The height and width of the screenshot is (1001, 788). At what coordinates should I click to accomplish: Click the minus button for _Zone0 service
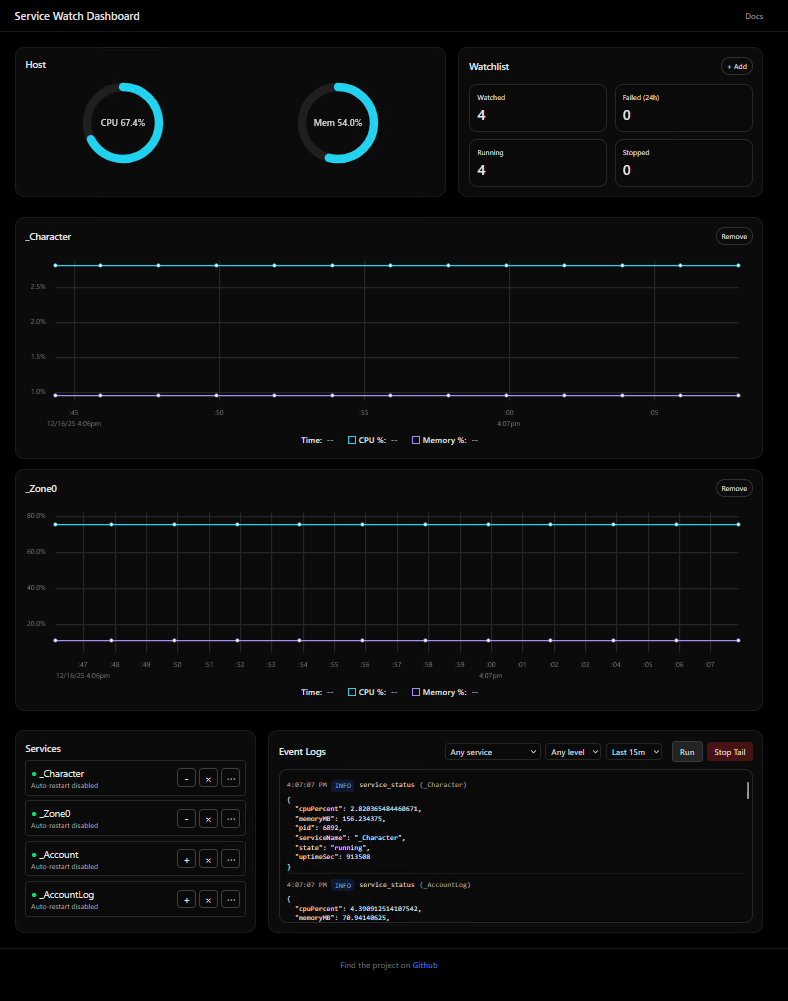(x=186, y=818)
